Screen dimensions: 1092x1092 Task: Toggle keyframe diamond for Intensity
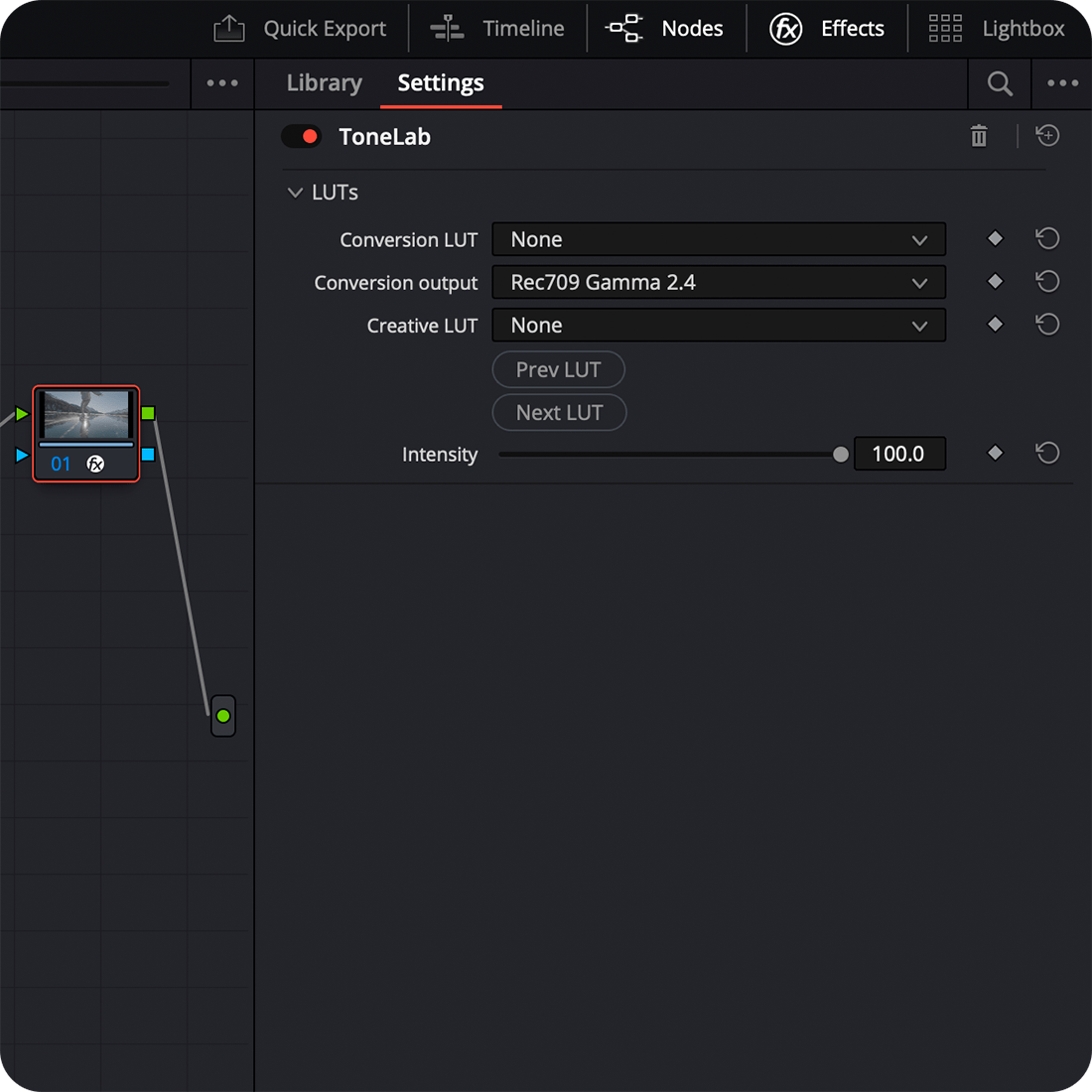point(995,454)
